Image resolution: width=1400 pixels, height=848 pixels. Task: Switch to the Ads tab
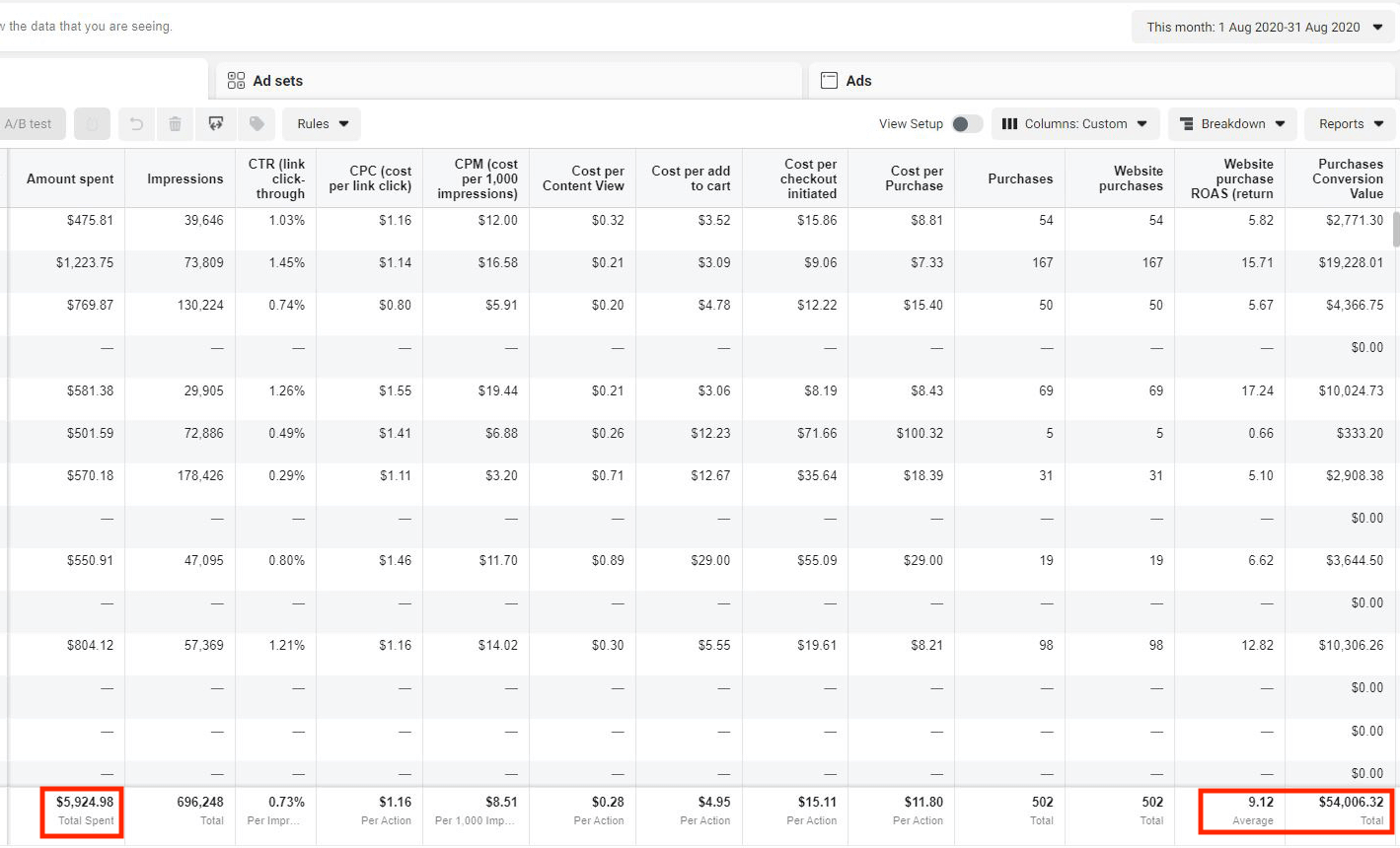(858, 81)
